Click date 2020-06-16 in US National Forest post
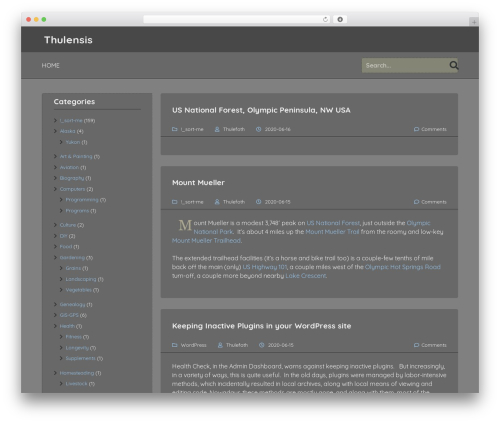 [277, 129]
